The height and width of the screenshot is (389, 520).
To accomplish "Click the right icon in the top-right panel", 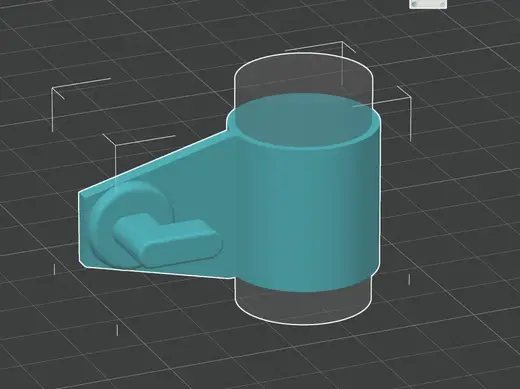I will pyautogui.click(x=443, y=4).
